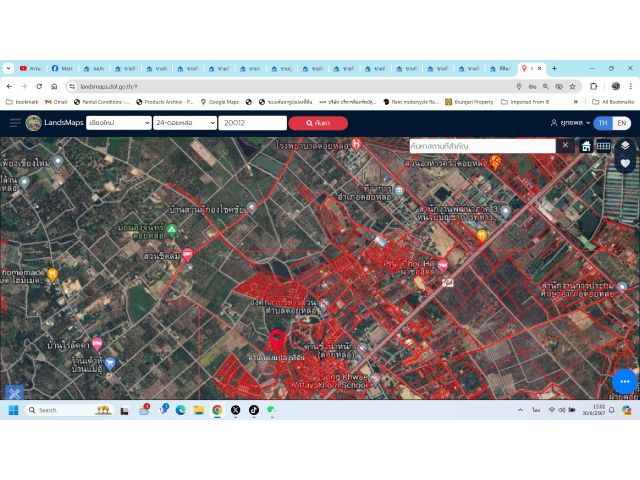
Task: Click the homemade restaurant marker
Action: click(x=52, y=275)
